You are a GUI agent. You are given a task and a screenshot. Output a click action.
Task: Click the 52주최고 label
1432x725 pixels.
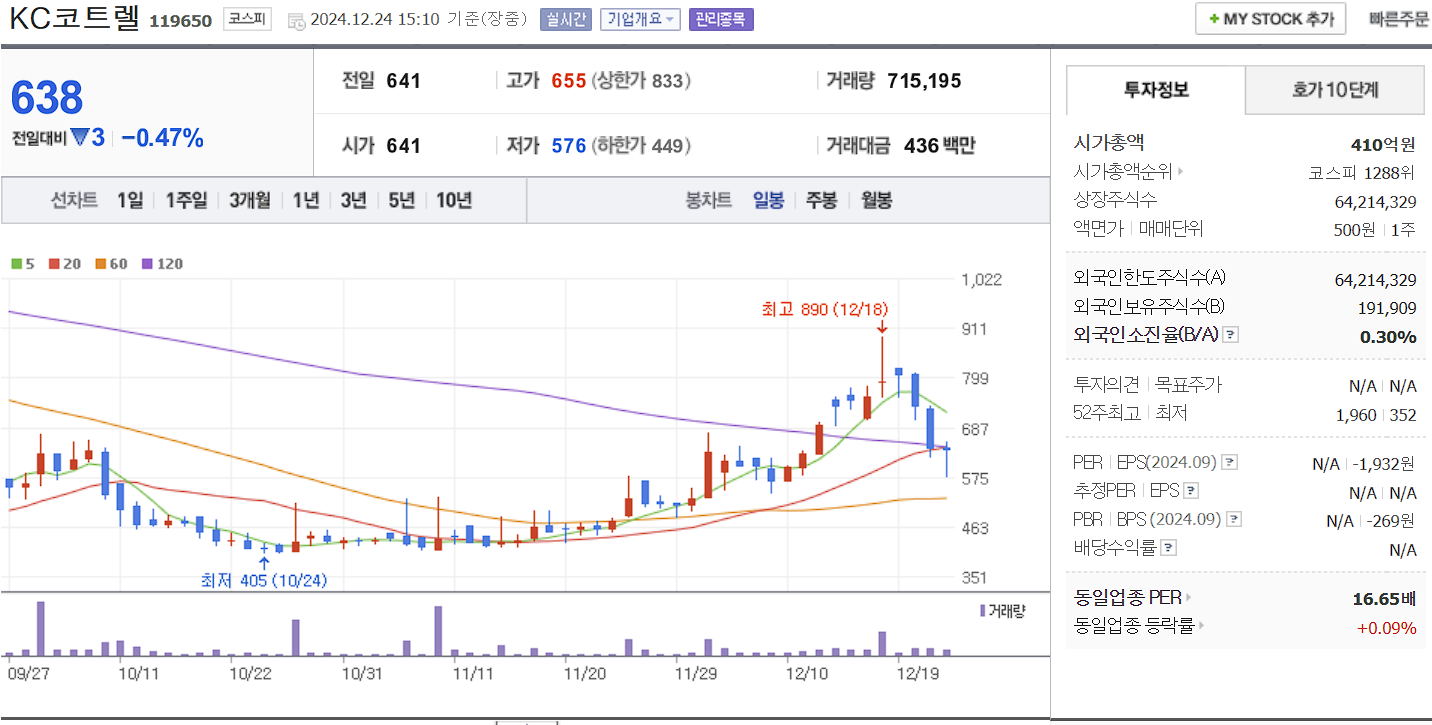1106,413
